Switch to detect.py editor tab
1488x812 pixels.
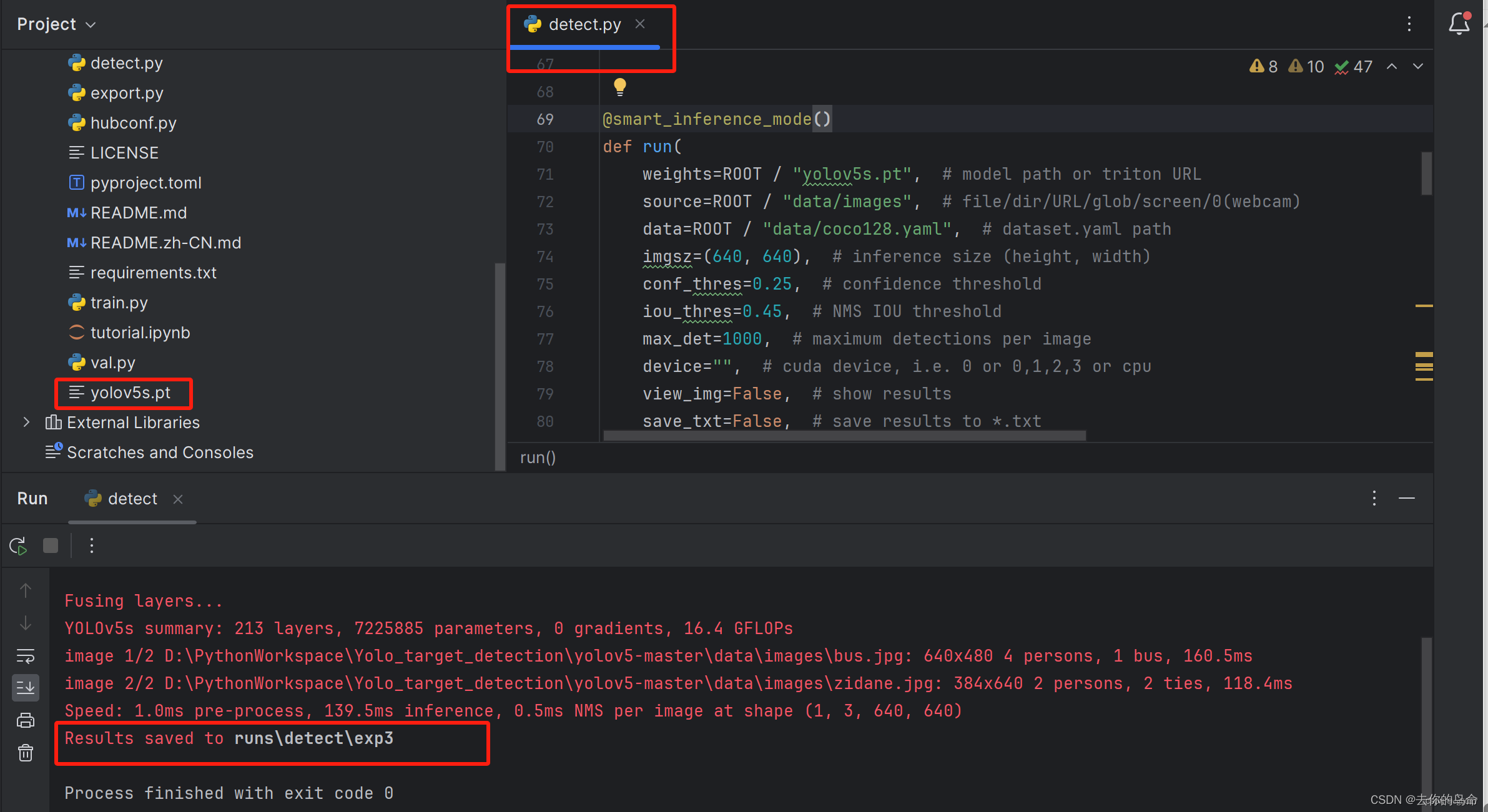point(584,24)
